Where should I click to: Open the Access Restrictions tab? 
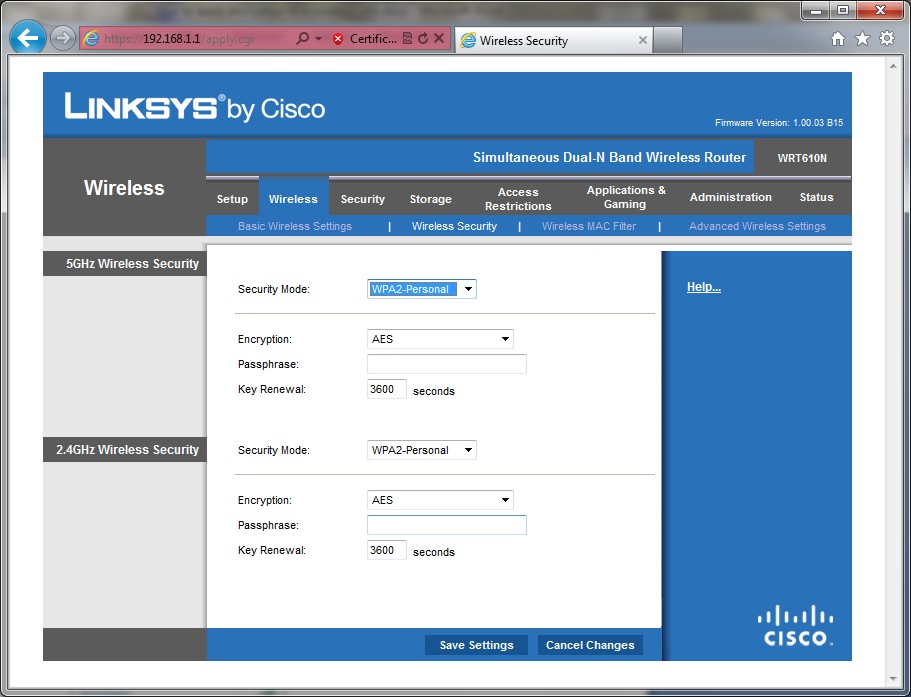[518, 199]
